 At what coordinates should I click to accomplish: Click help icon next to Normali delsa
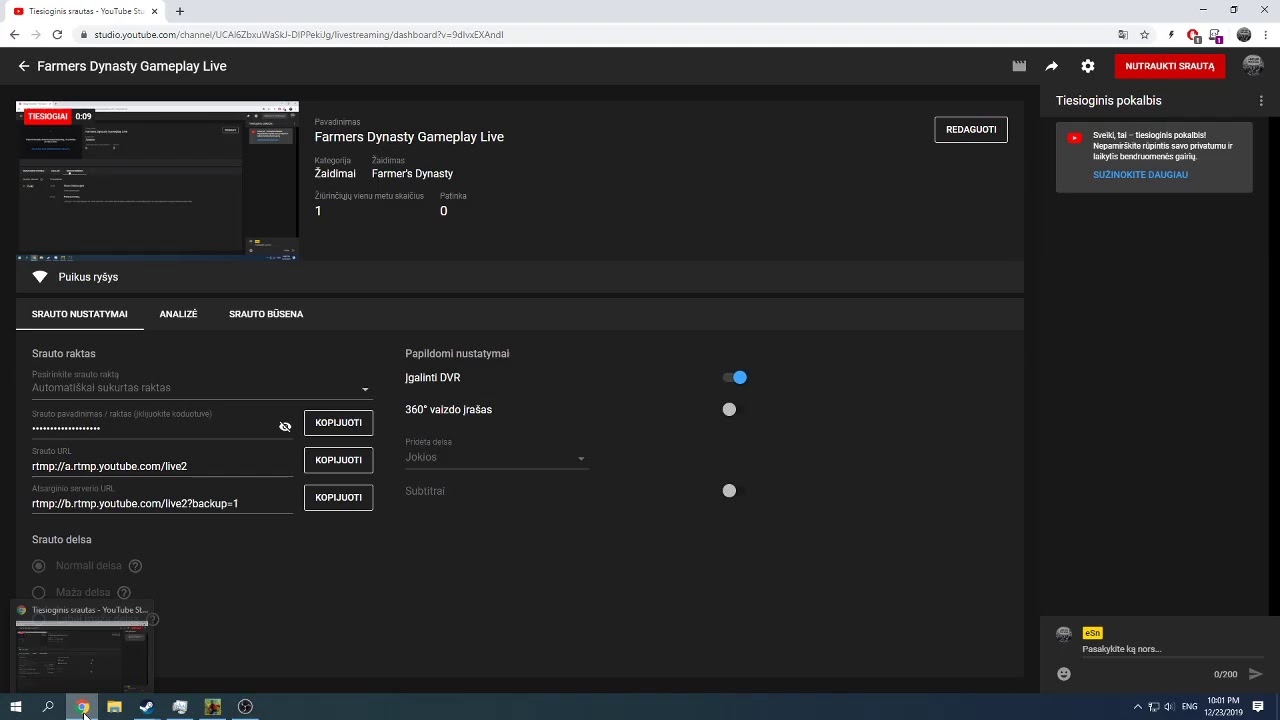click(x=135, y=566)
